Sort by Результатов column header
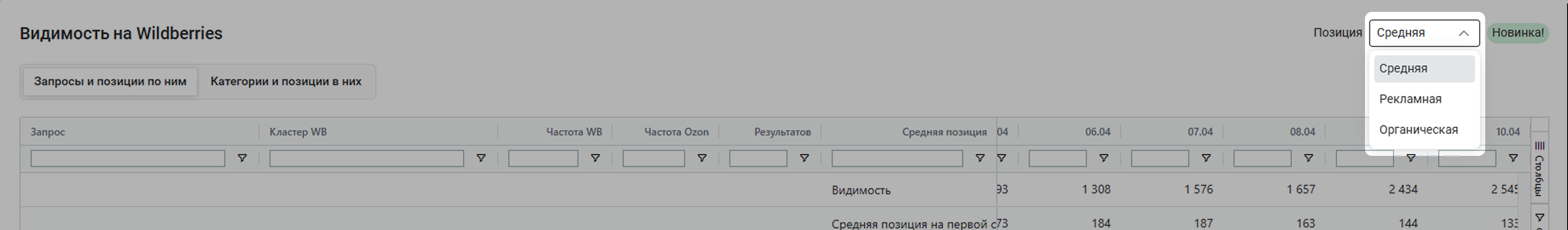Image resolution: width=1568 pixels, height=230 pixels. tap(782, 132)
